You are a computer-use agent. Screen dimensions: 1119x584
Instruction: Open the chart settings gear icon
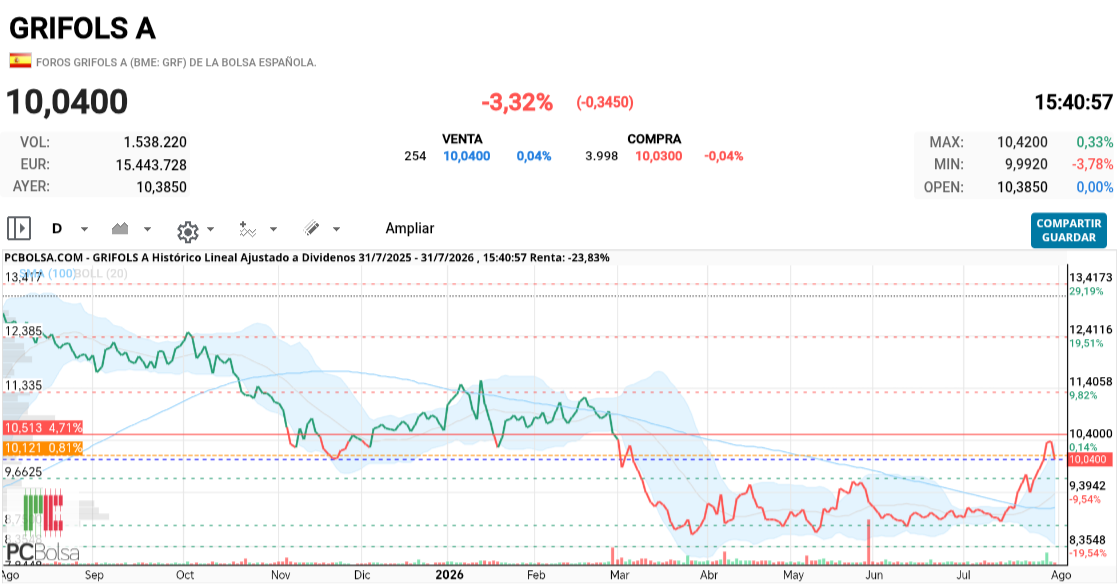(188, 231)
